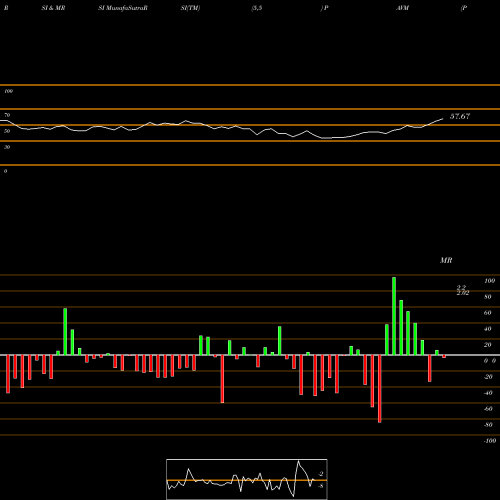Click the MR axis label 60

tap(487, 313)
